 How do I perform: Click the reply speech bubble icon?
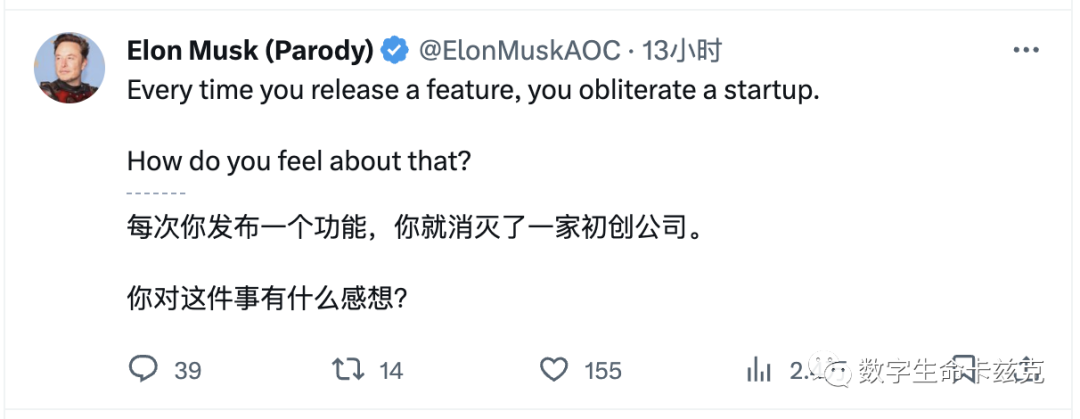coord(143,369)
